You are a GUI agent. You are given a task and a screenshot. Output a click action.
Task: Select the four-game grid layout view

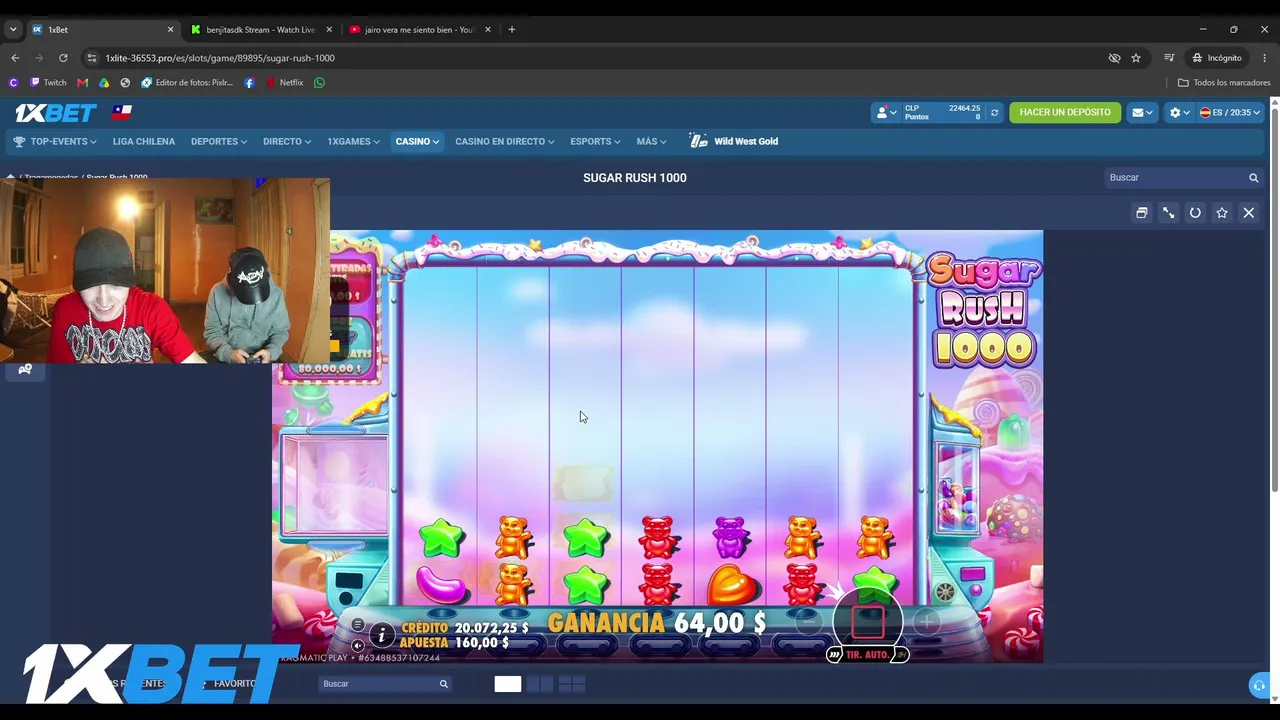(x=572, y=684)
